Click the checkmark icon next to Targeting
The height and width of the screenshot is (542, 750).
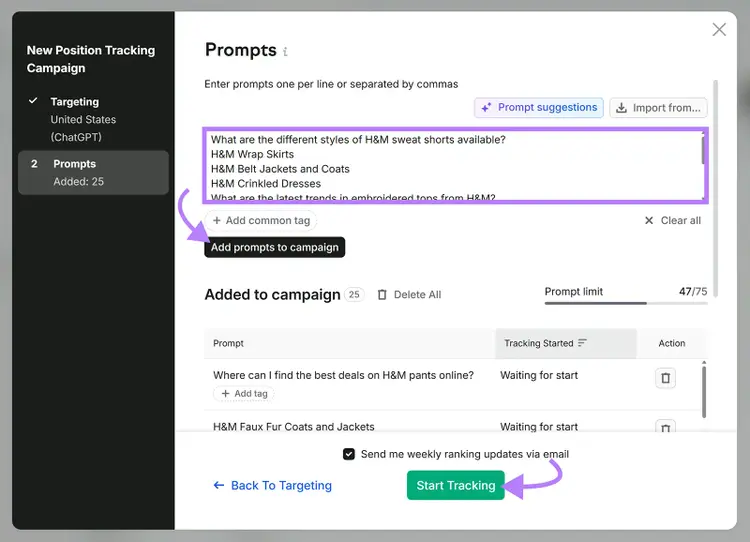click(33, 101)
